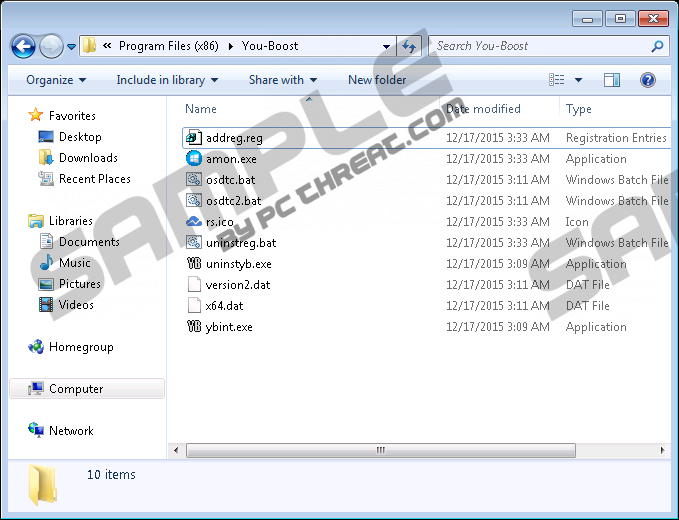Click the version2.dat file name

click(x=238, y=285)
